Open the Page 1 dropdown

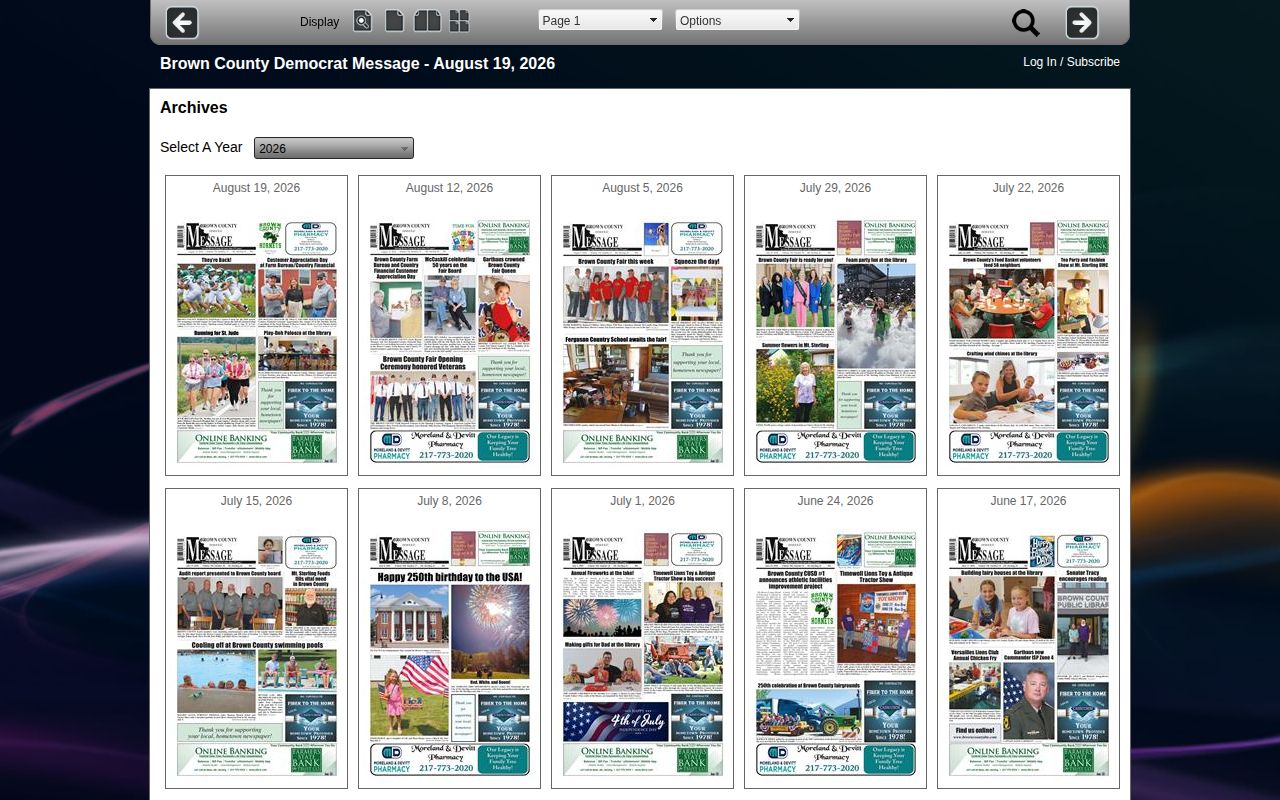click(x=600, y=20)
